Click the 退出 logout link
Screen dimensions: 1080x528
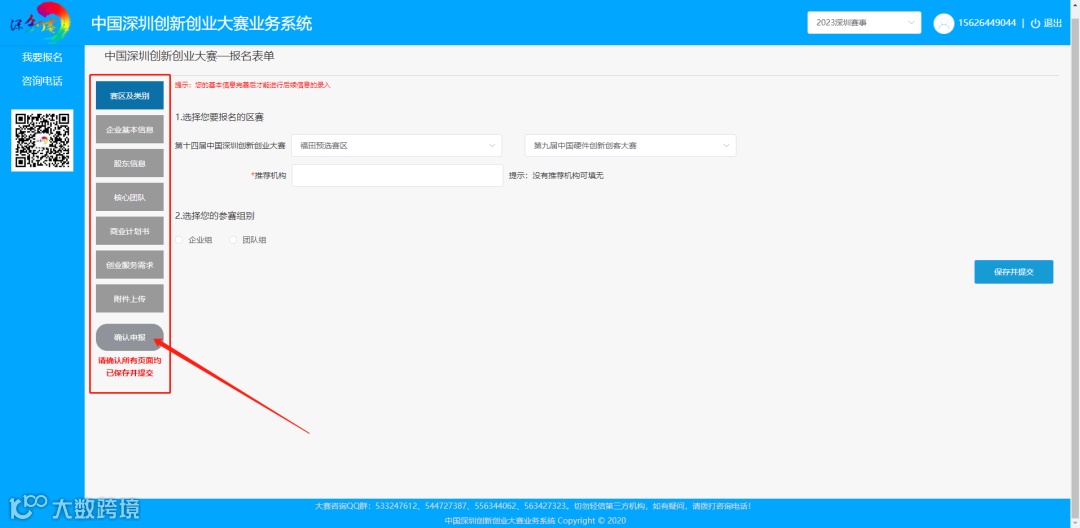tap(1052, 23)
